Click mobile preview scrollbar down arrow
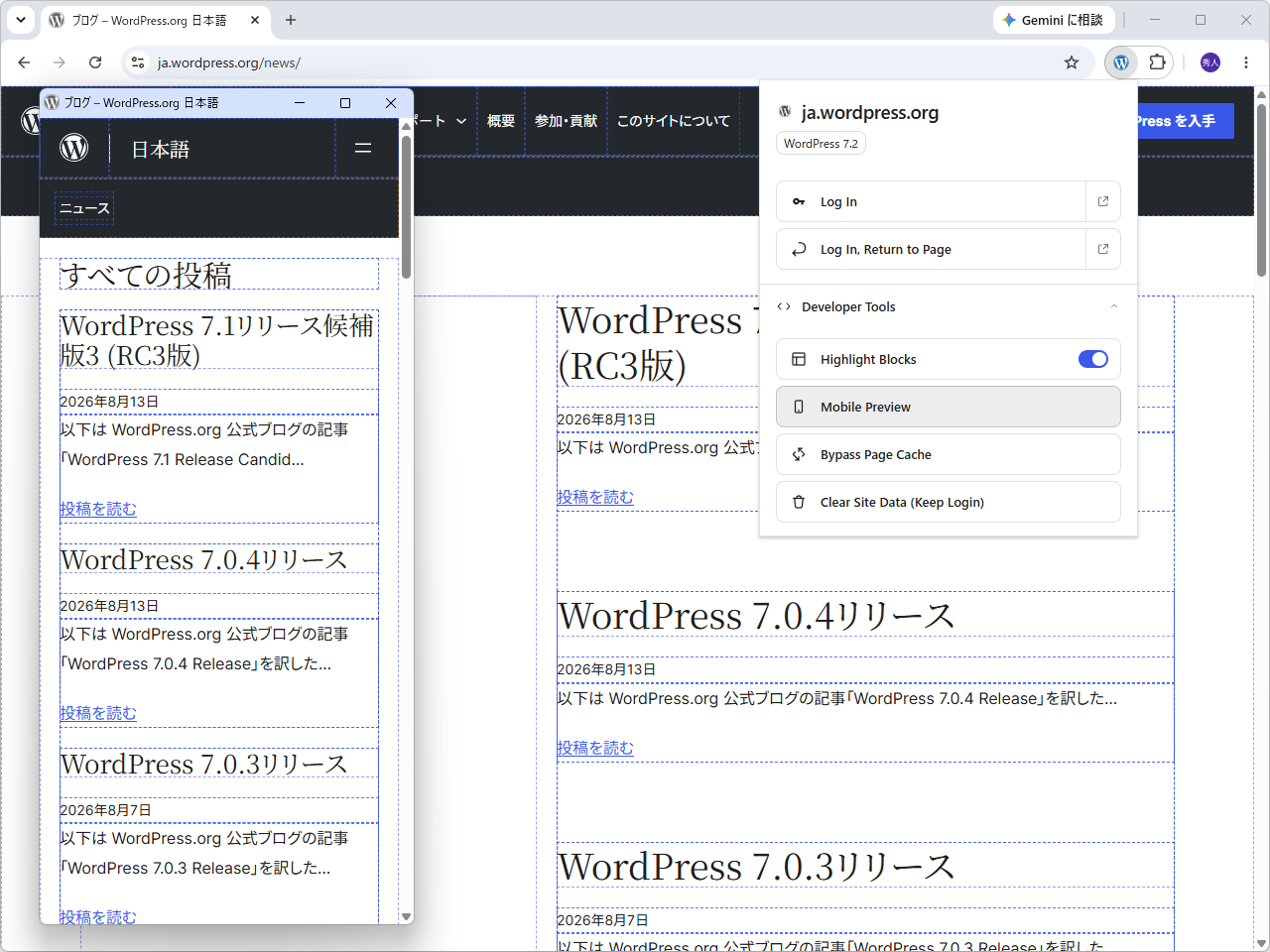The width and height of the screenshot is (1270, 952). [x=406, y=917]
